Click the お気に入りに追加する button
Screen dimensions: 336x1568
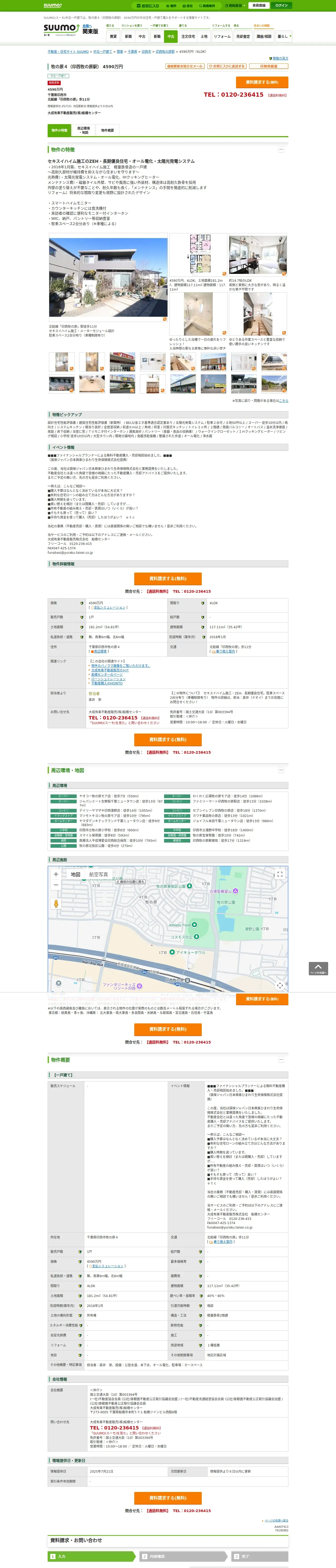(x=227, y=66)
